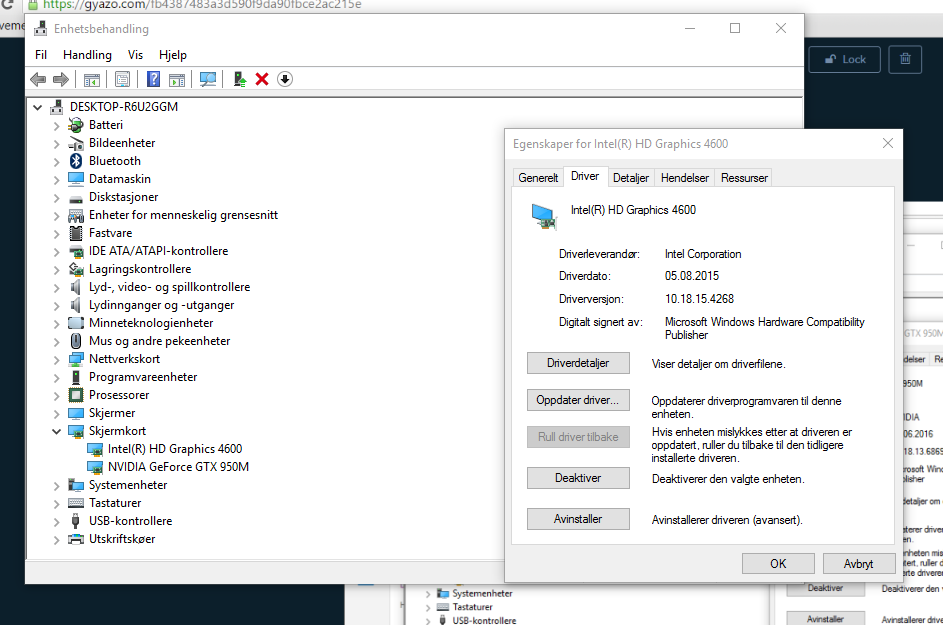
Task: Expand the Batteri category
Action: pos(56,126)
